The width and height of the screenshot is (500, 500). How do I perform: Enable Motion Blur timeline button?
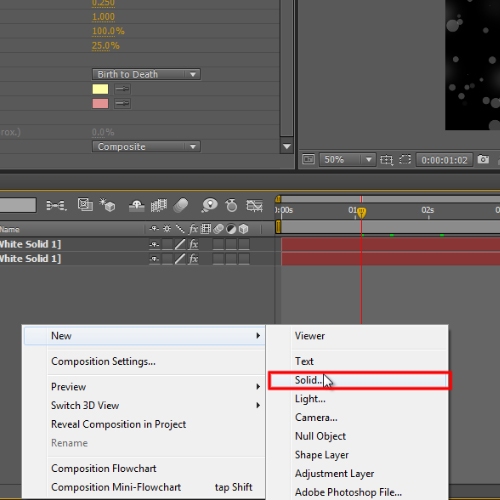181,205
